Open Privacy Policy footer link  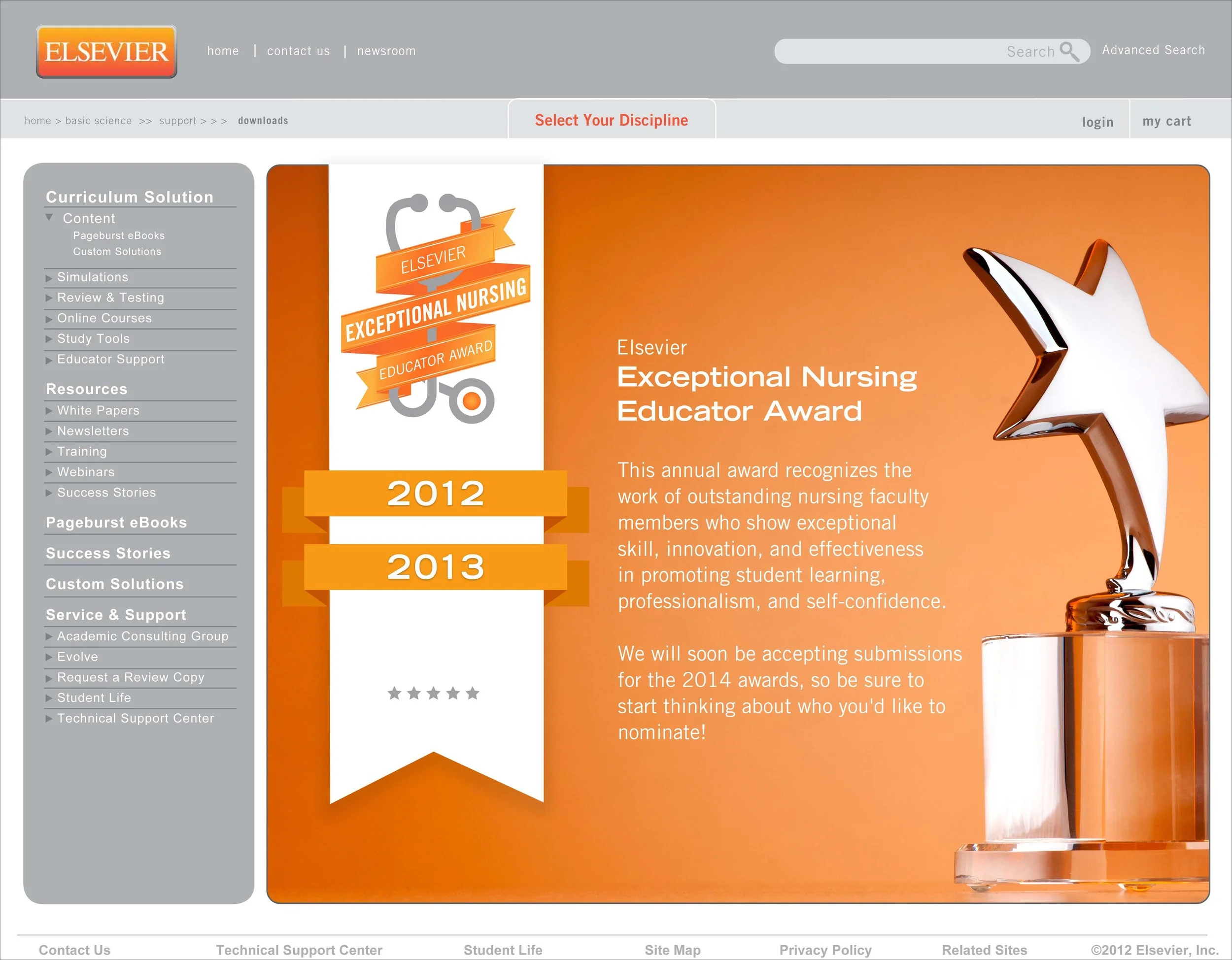[825, 950]
